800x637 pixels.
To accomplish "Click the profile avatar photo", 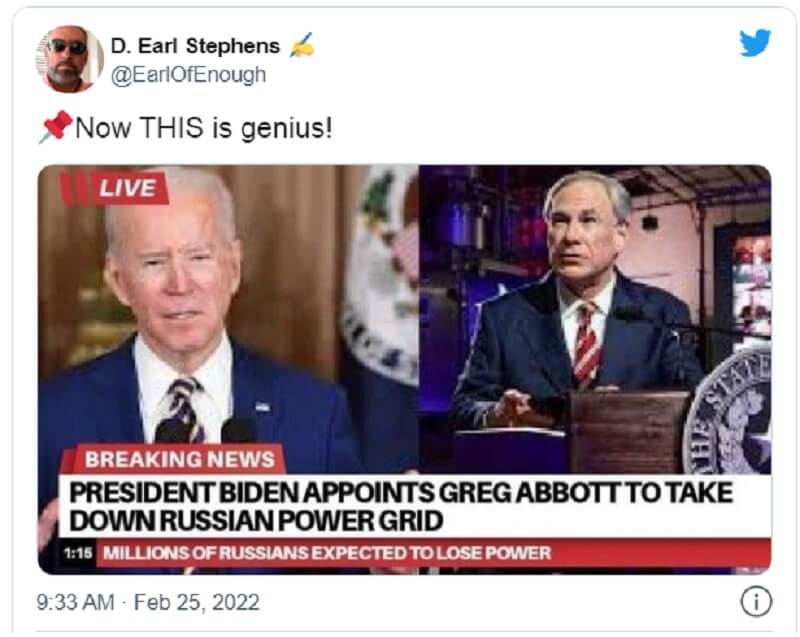I will [x=69, y=59].
